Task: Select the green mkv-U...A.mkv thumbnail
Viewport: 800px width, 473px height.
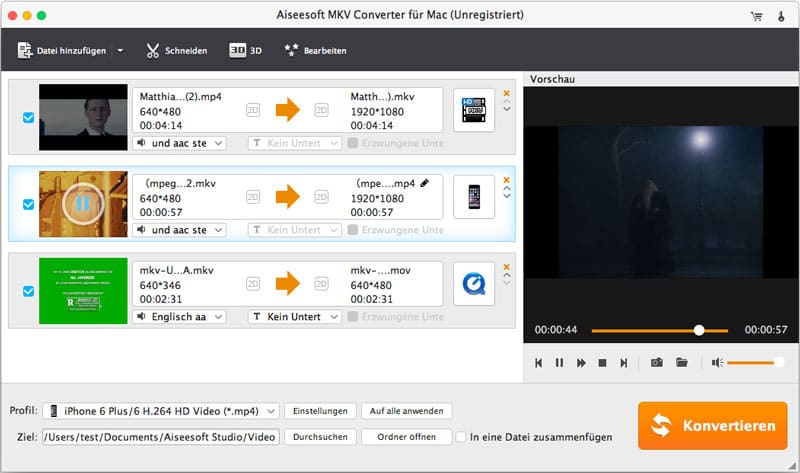Action: (x=83, y=291)
